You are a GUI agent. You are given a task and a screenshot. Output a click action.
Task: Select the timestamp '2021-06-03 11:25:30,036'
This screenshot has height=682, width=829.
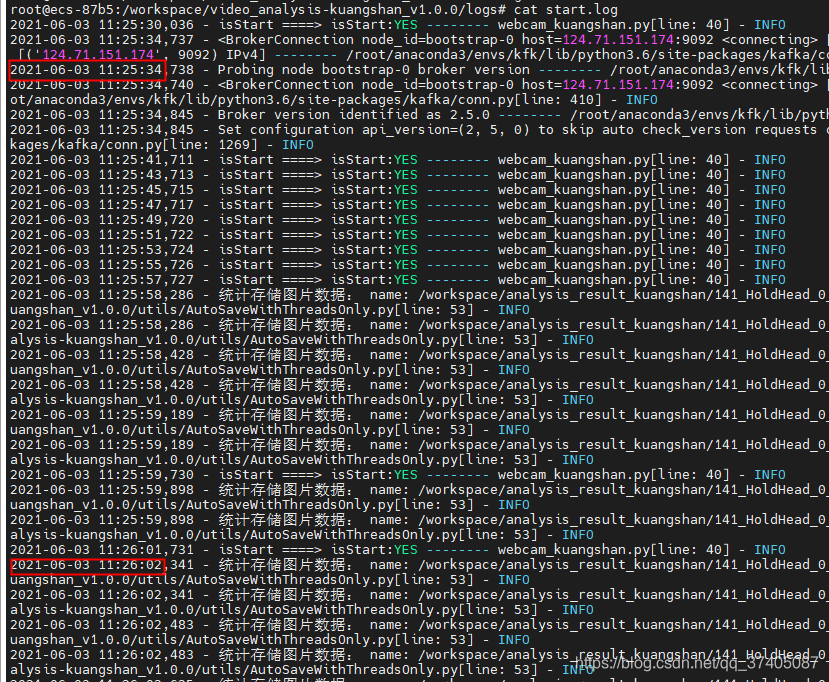(102, 25)
